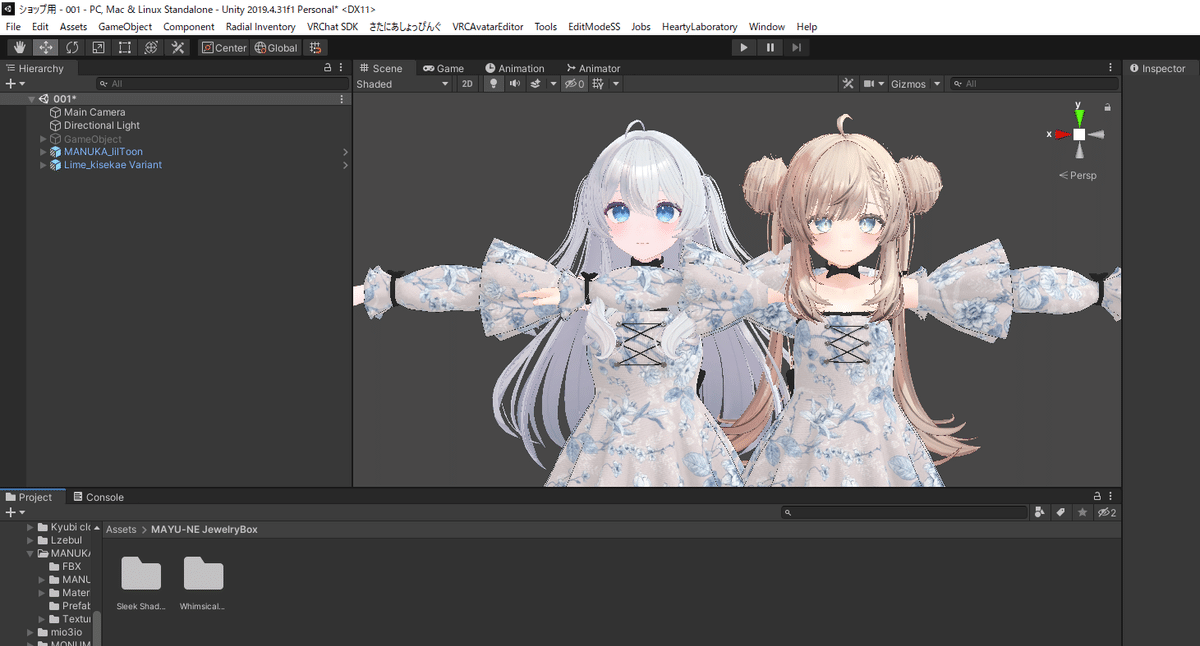The width and height of the screenshot is (1200, 646).
Task: Open the Gizmos dropdown
Action: [x=911, y=83]
